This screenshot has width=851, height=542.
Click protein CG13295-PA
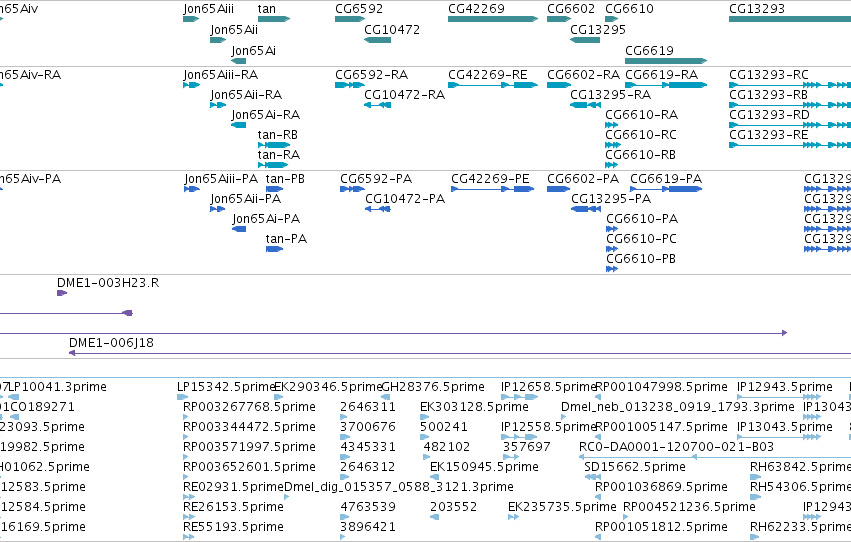[x=611, y=199]
